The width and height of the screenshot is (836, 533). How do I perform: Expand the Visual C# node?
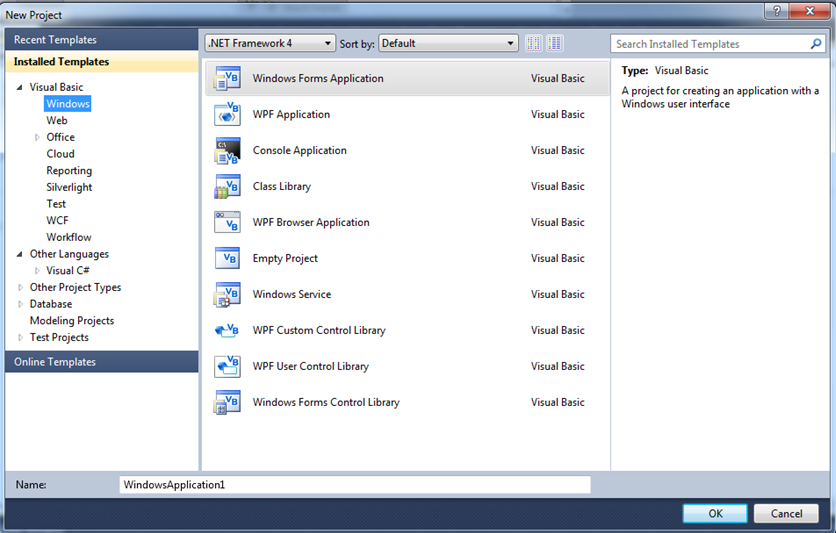click(x=37, y=271)
